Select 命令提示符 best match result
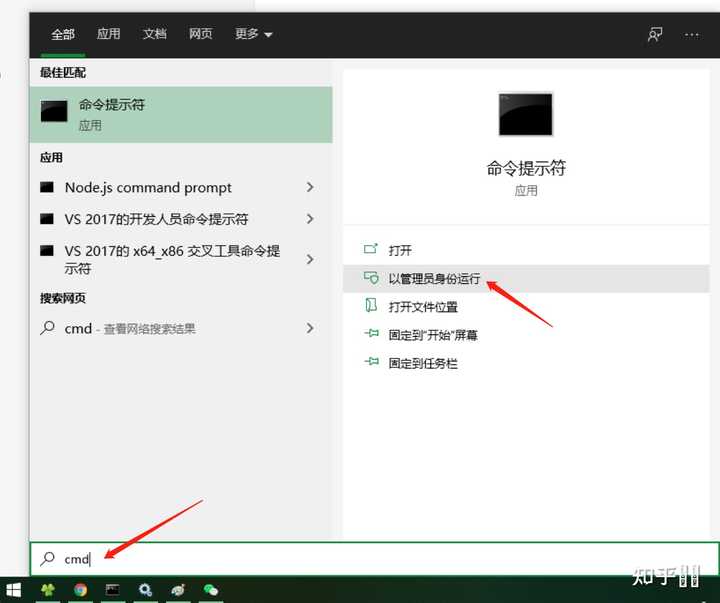 [181, 114]
